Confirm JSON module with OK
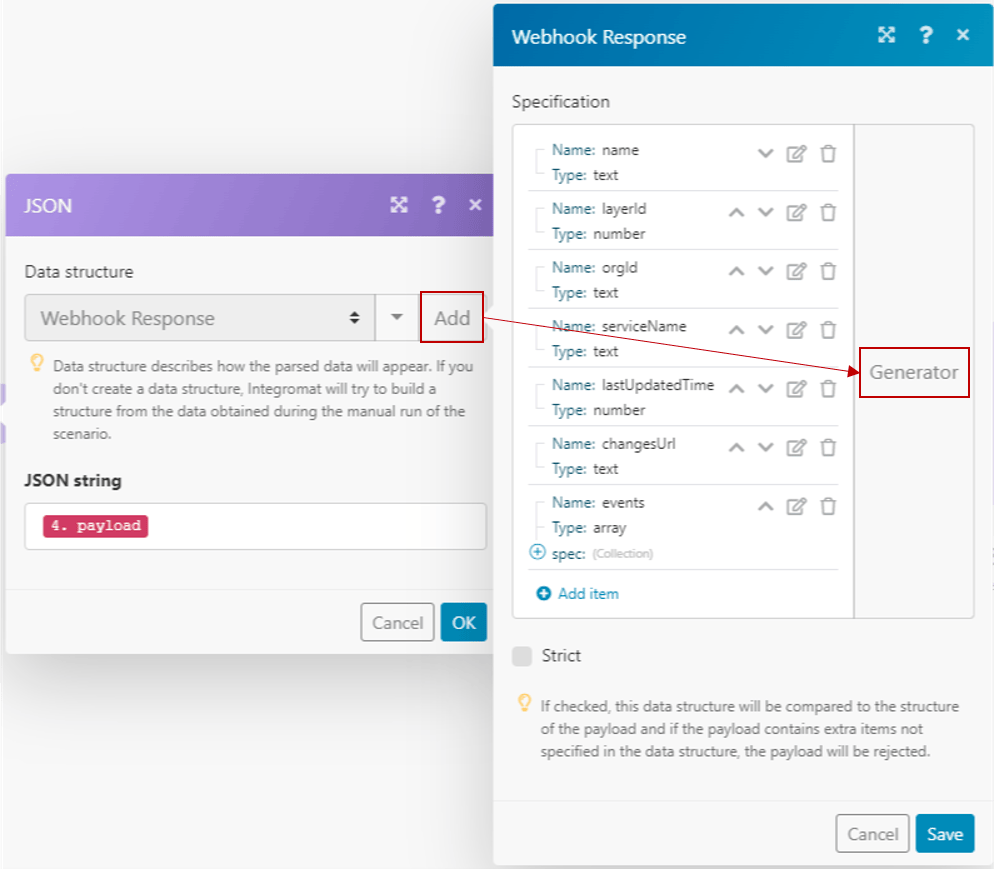994x869 pixels. (463, 622)
